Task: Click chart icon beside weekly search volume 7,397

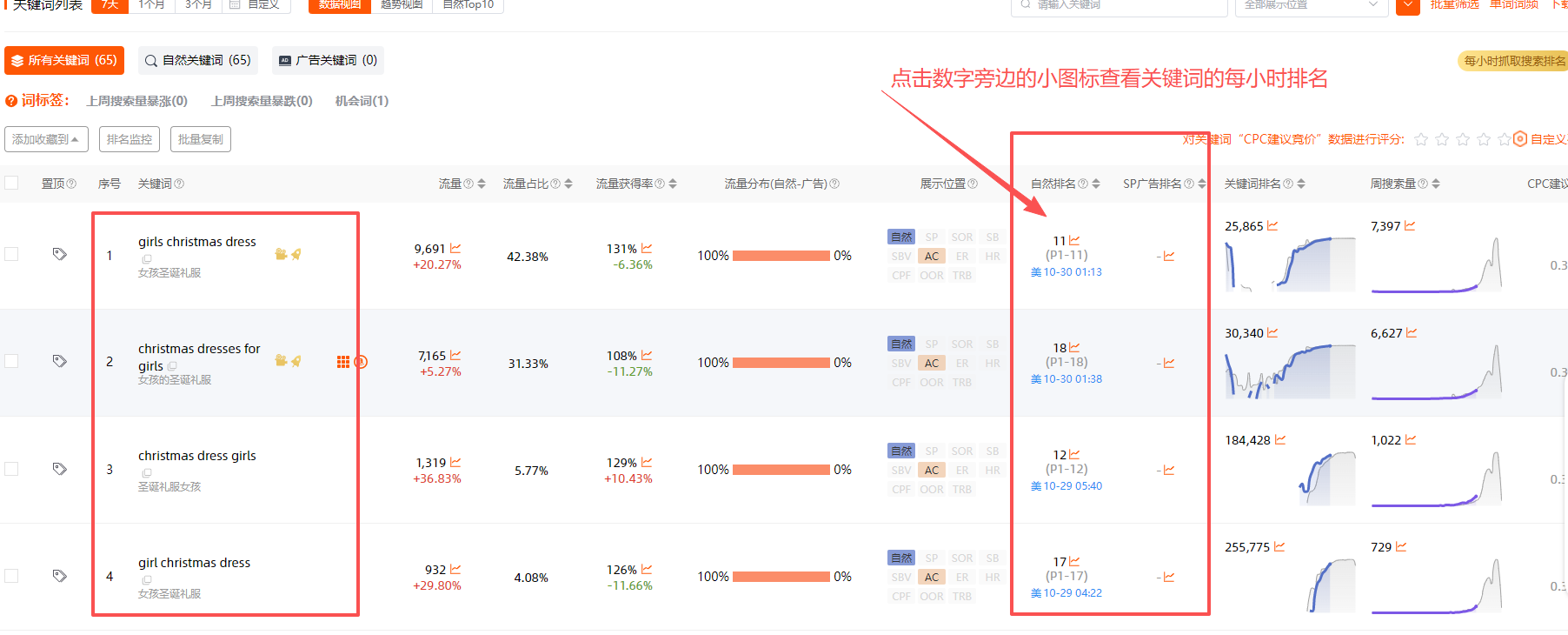Action: tap(1410, 225)
